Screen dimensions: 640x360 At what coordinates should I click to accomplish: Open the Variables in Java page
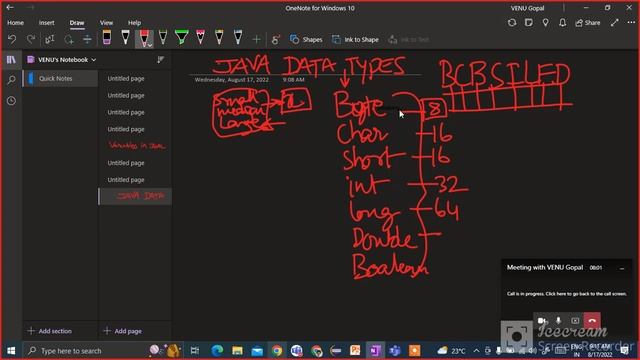point(137,146)
